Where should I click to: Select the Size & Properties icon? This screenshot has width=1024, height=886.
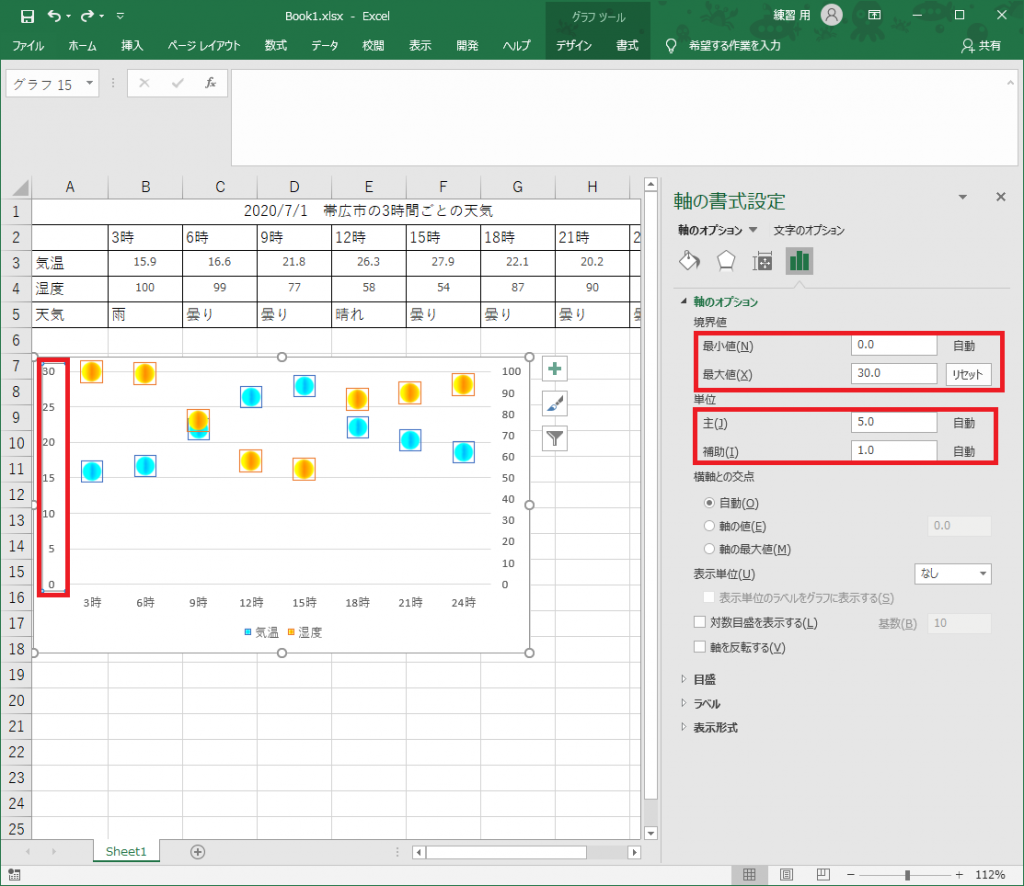(762, 261)
